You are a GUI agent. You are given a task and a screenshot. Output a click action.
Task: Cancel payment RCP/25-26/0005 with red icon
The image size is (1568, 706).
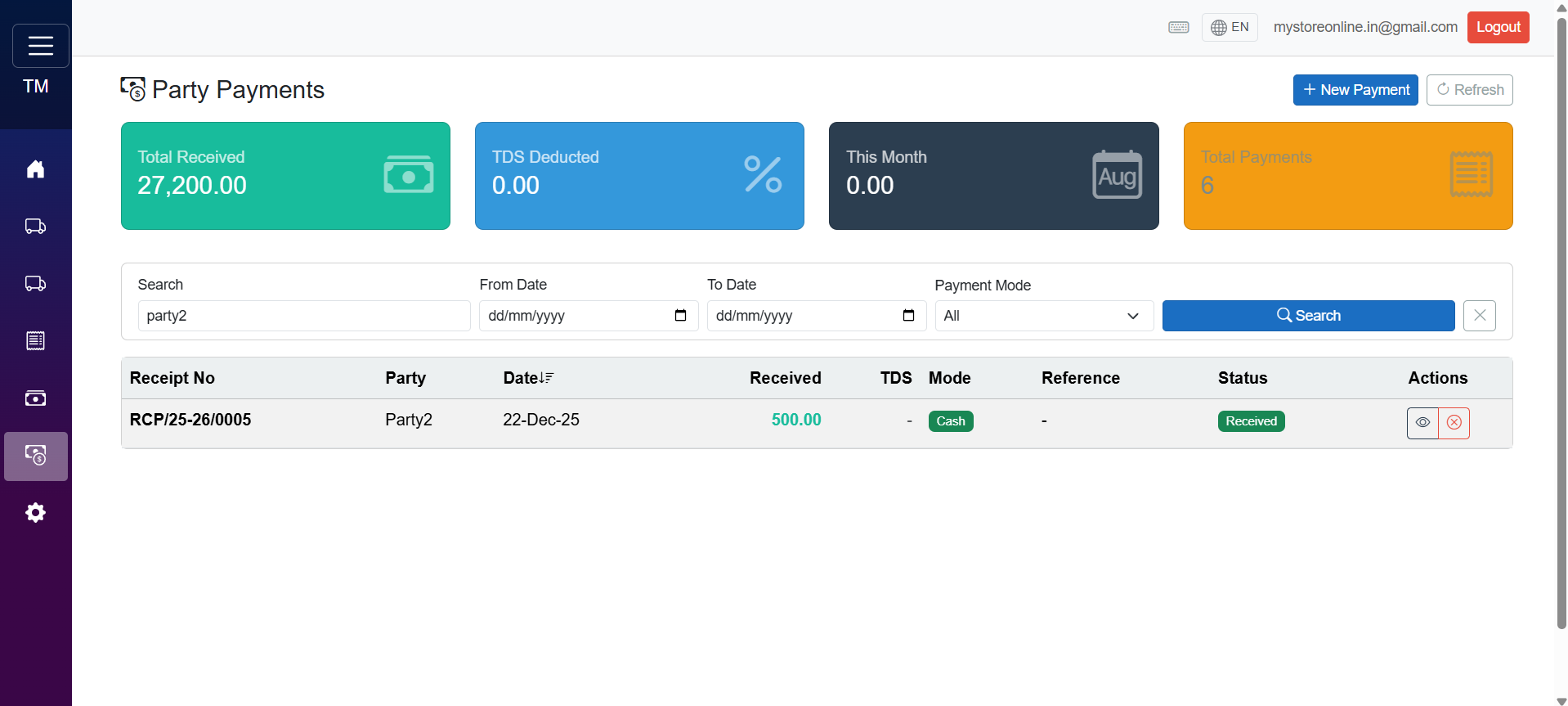(x=1454, y=423)
